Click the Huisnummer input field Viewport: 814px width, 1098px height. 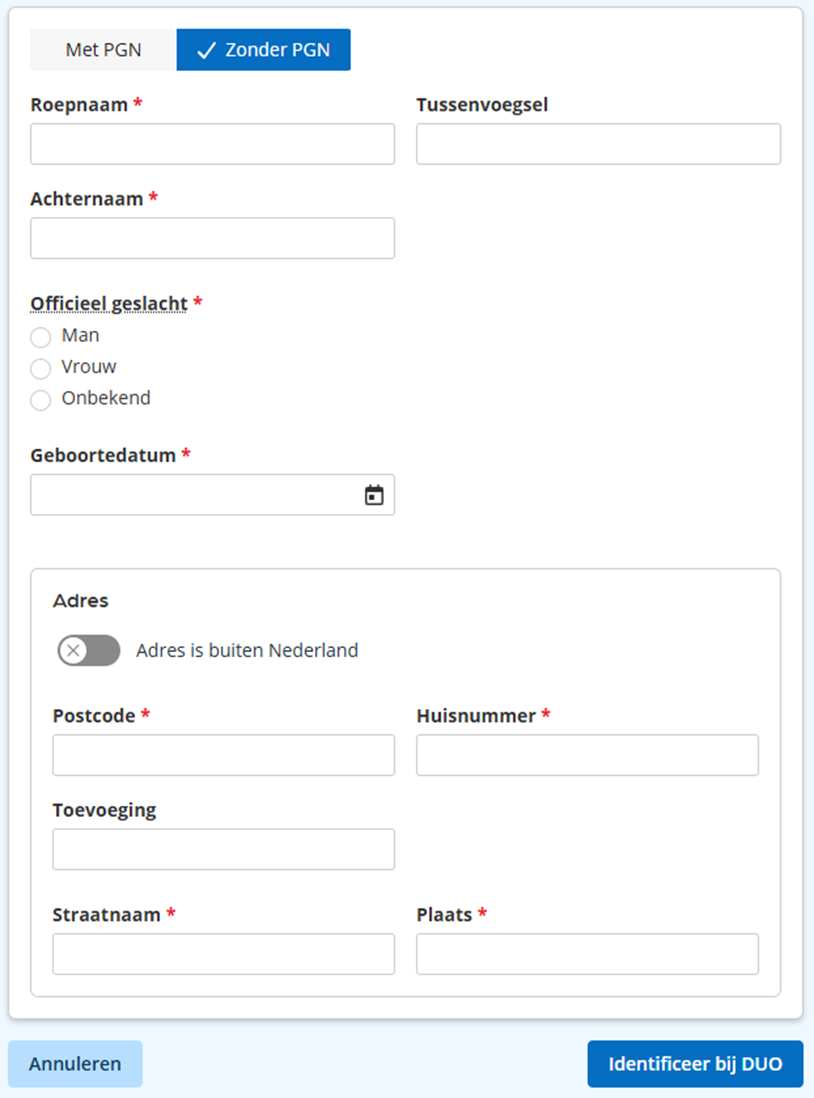tap(587, 755)
